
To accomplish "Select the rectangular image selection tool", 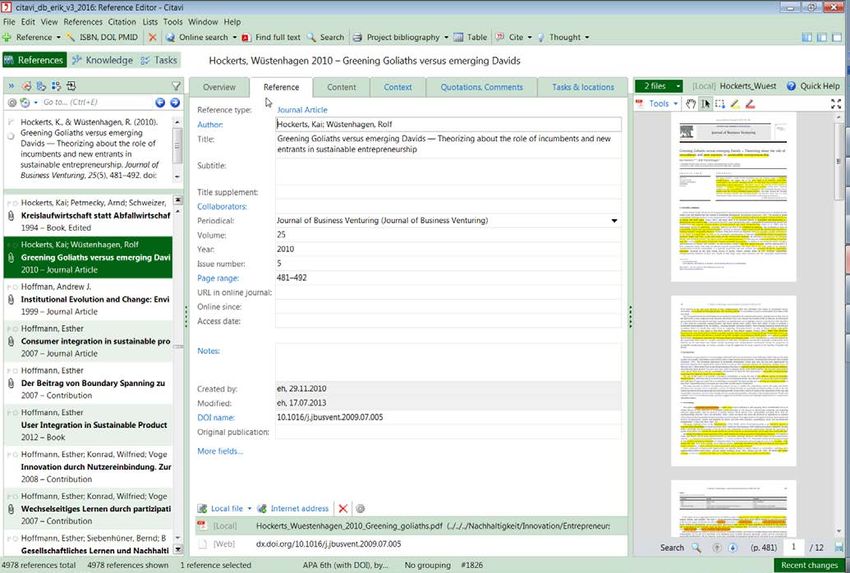I will click(x=720, y=104).
